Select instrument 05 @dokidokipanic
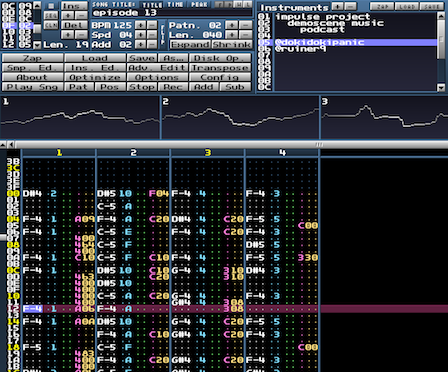This screenshot has width=448, height=372. [347, 42]
